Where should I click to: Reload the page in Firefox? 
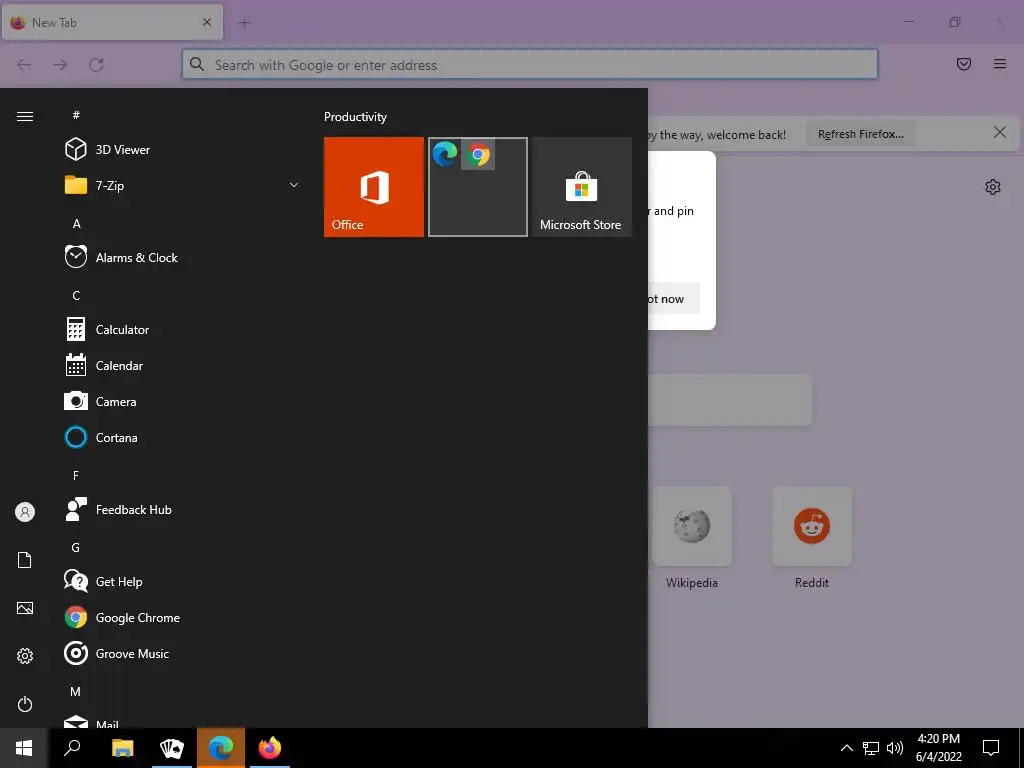click(x=97, y=65)
